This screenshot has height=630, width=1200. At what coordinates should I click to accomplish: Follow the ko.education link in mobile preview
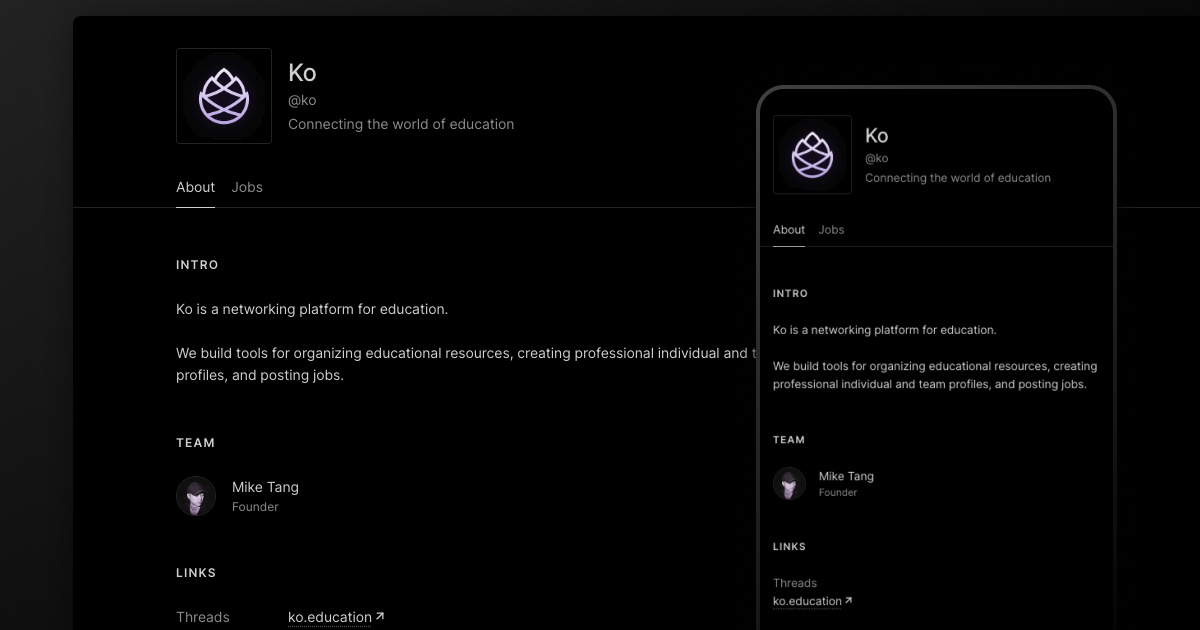pos(807,601)
